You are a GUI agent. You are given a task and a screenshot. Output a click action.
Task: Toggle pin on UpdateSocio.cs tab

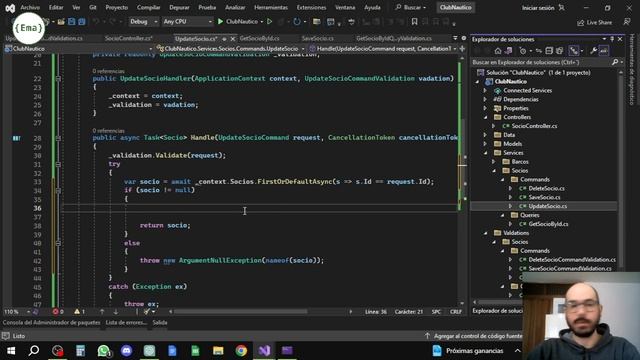pos(224,39)
